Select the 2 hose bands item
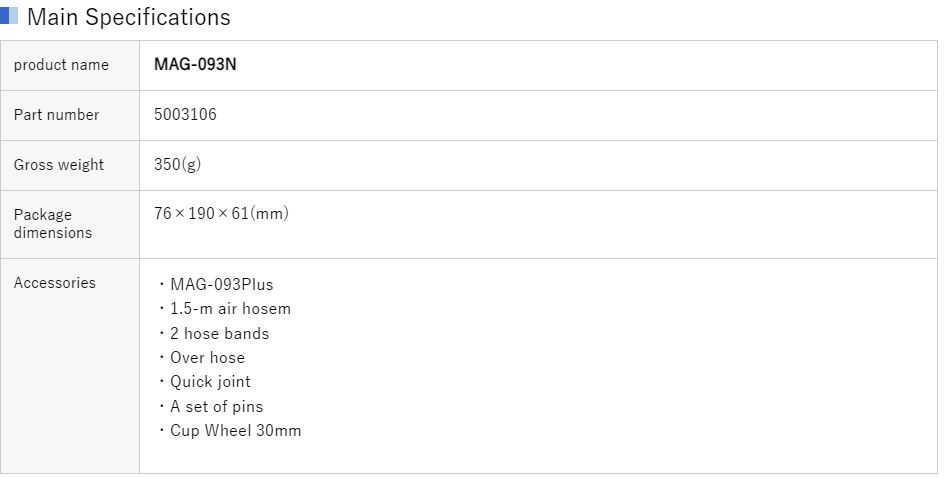 (x=219, y=333)
